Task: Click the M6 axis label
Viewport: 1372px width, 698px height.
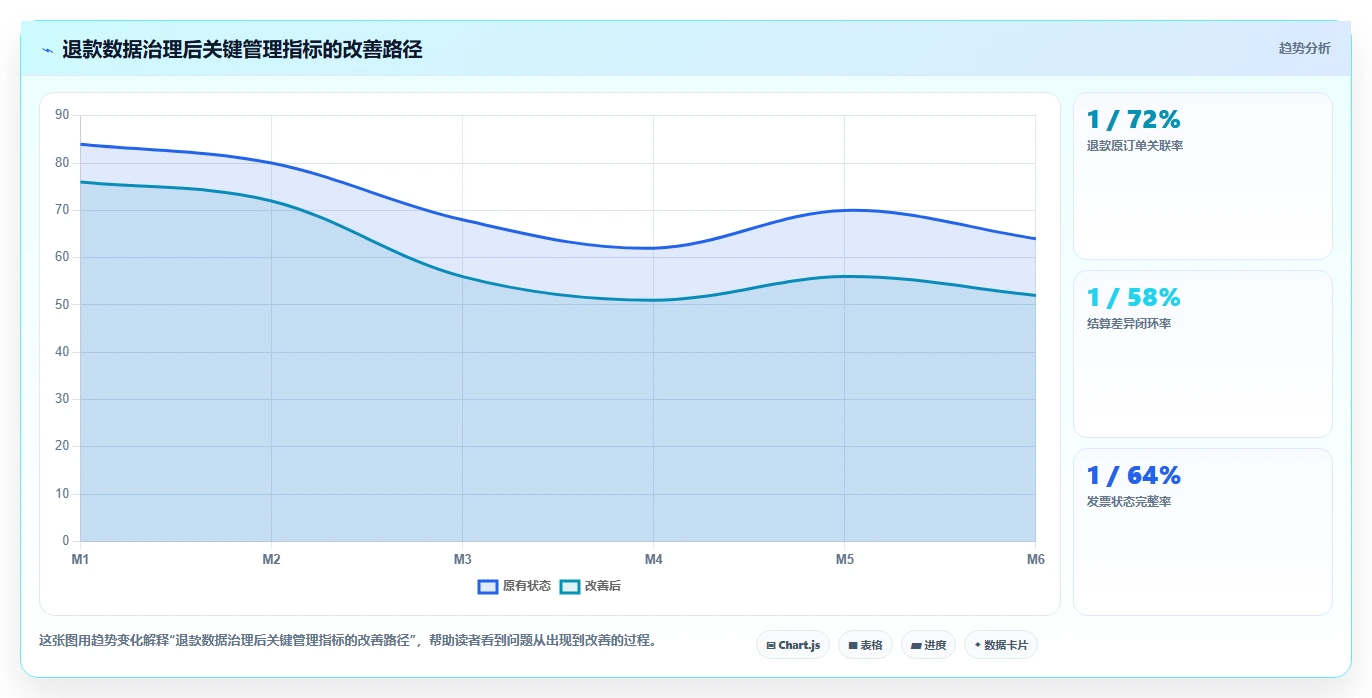Action: [1036, 559]
